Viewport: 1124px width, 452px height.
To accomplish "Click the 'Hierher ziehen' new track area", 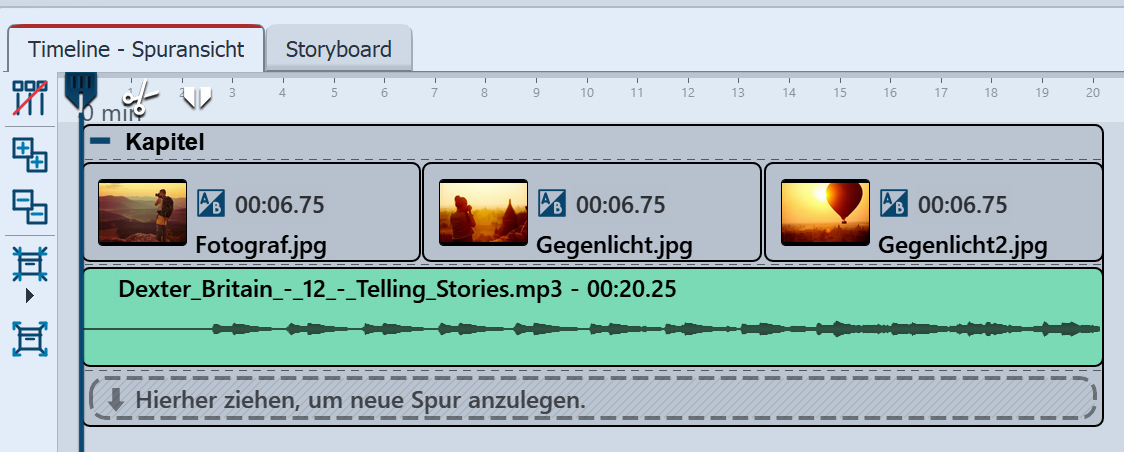I will coord(592,400).
